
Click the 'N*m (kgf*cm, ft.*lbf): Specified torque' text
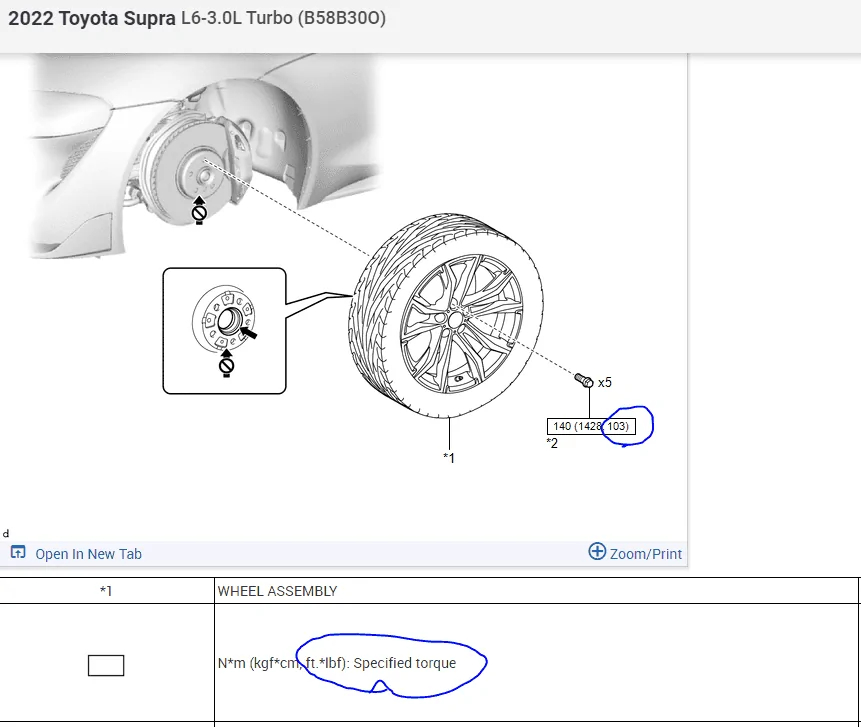[x=337, y=663]
